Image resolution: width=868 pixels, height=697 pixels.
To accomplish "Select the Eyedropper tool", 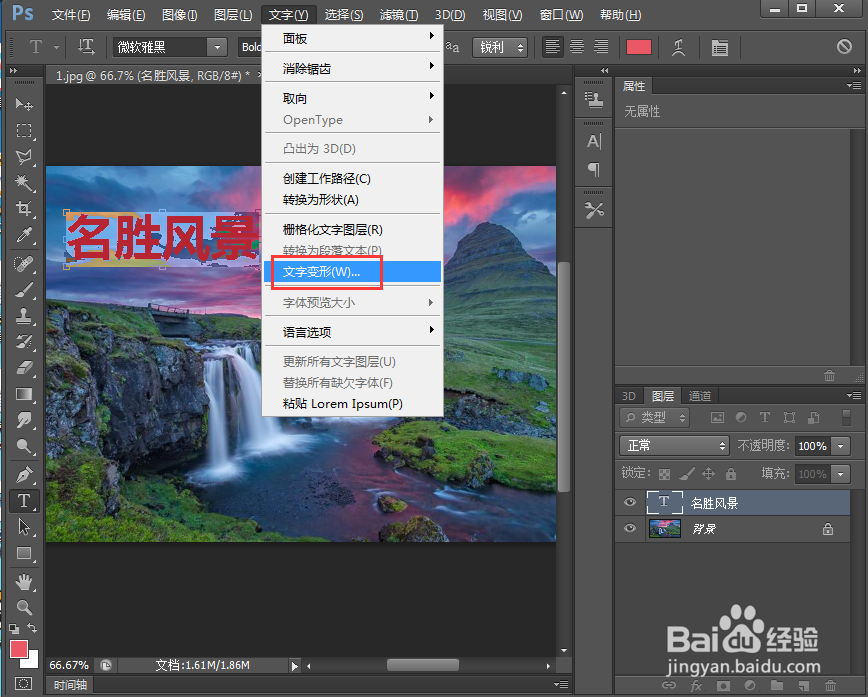I will (24, 235).
